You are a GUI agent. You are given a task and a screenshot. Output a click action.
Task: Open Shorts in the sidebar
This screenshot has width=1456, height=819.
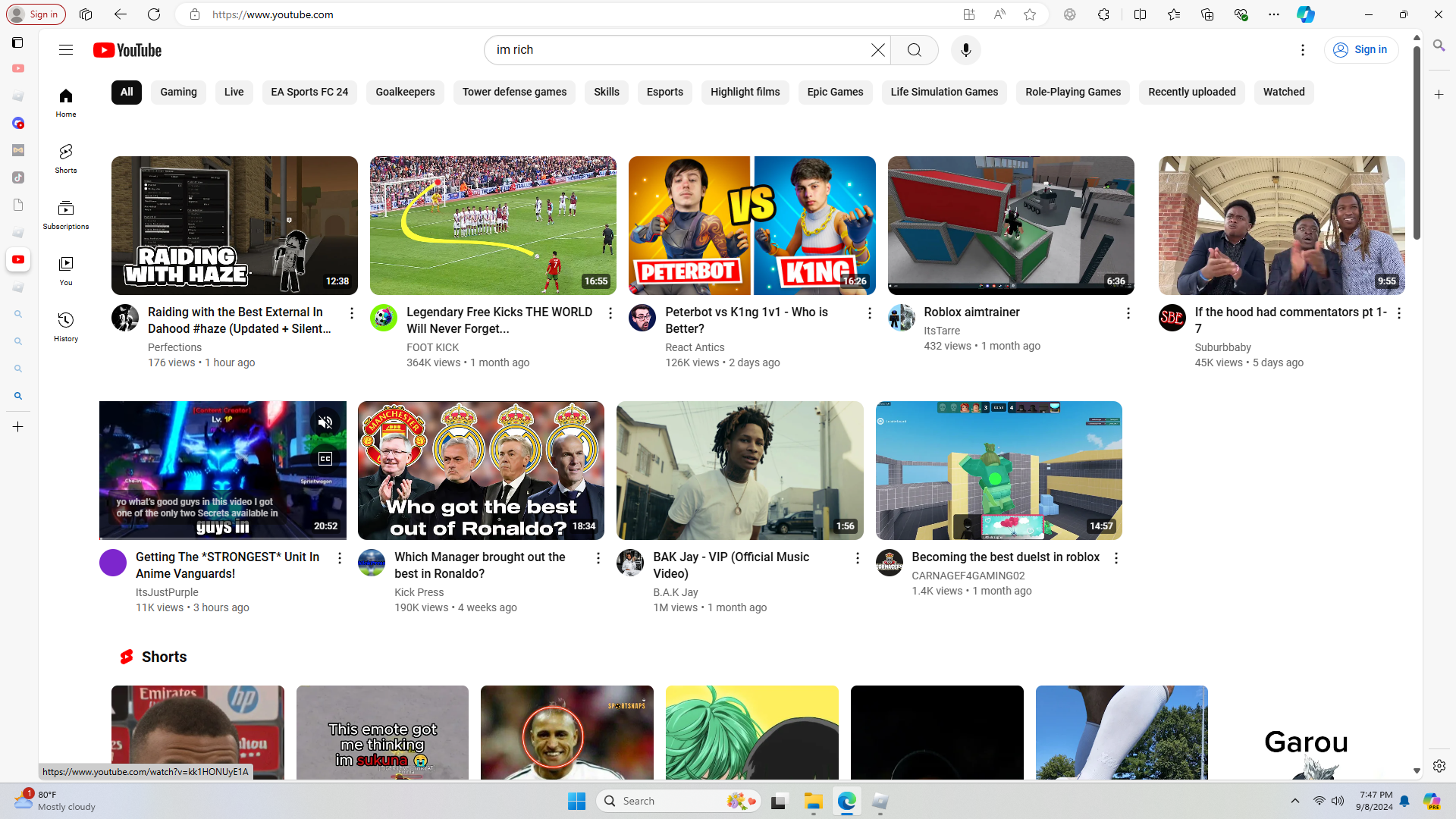(x=66, y=158)
